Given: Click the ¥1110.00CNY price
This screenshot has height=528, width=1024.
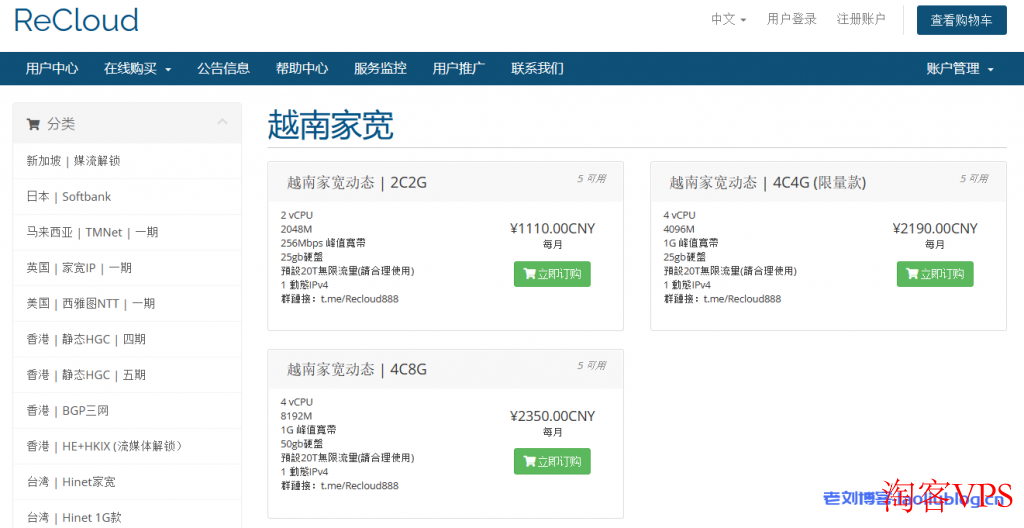Looking at the screenshot, I should coord(552,229).
